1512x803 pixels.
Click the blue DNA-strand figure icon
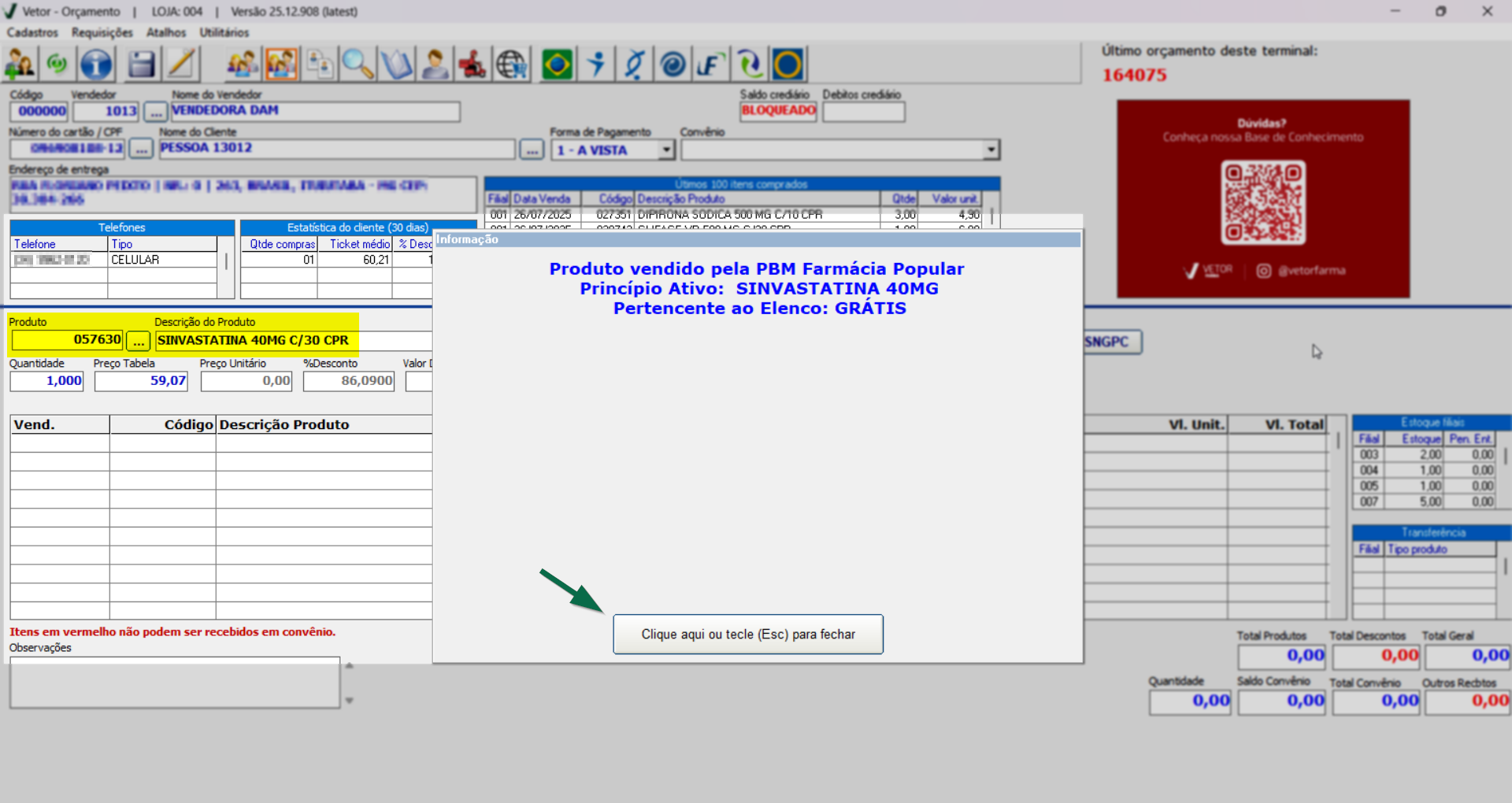[x=635, y=65]
